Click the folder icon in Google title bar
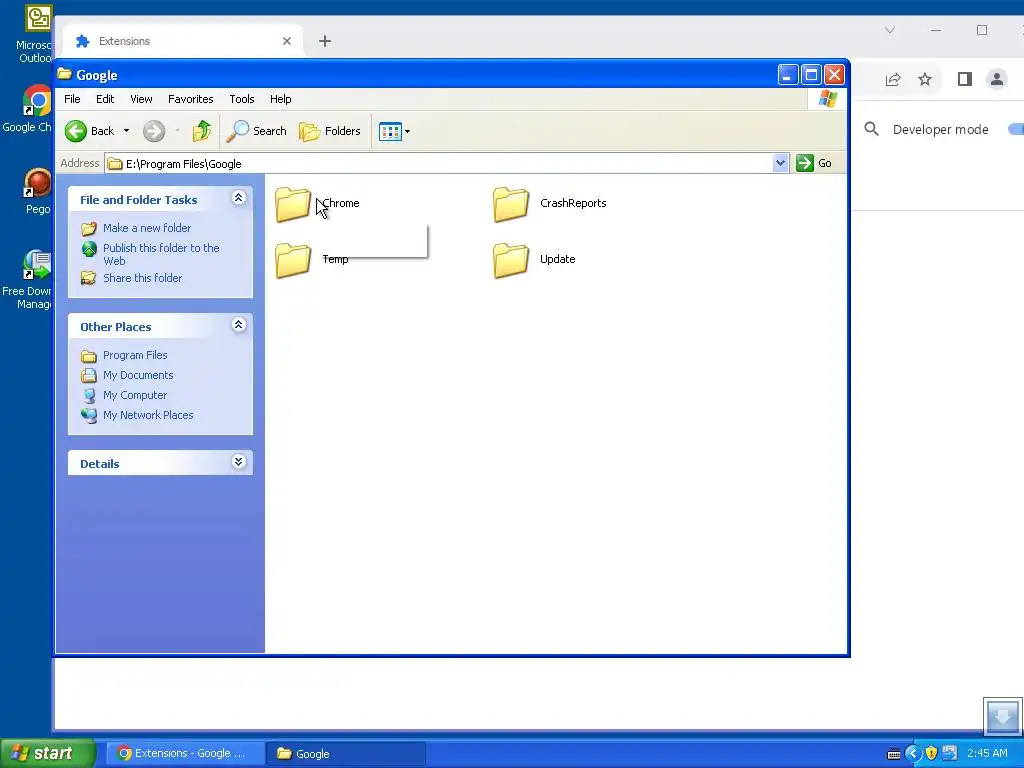This screenshot has height=768, width=1024. click(x=65, y=74)
